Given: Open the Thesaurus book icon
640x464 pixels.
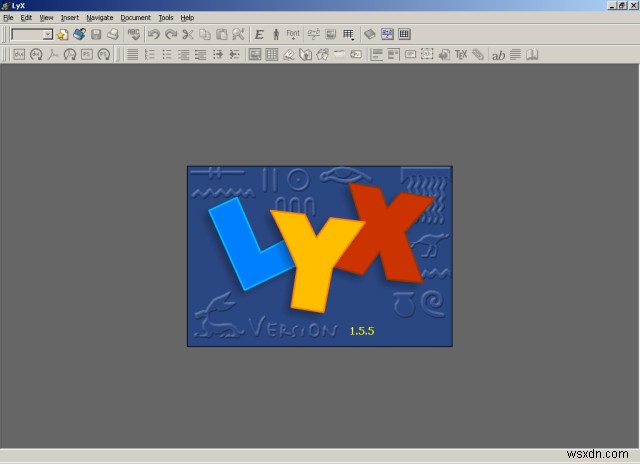Looking at the screenshot, I should (532, 55).
